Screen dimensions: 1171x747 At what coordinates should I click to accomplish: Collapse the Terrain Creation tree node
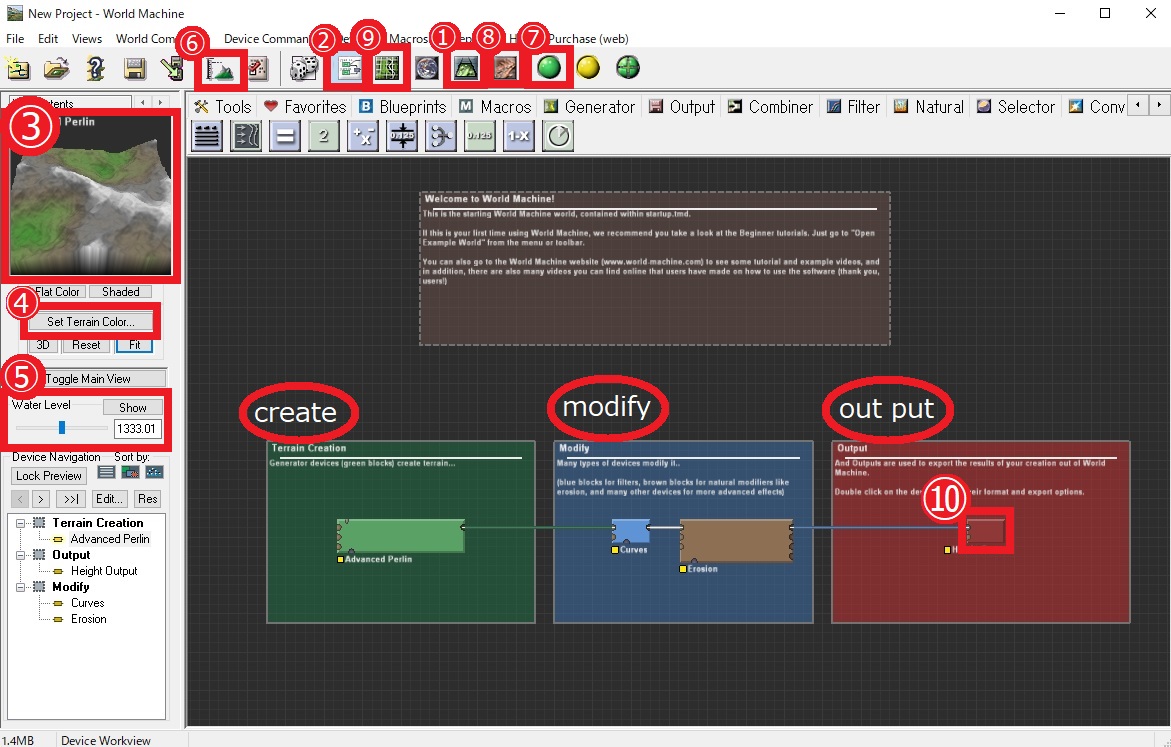click(x=21, y=523)
